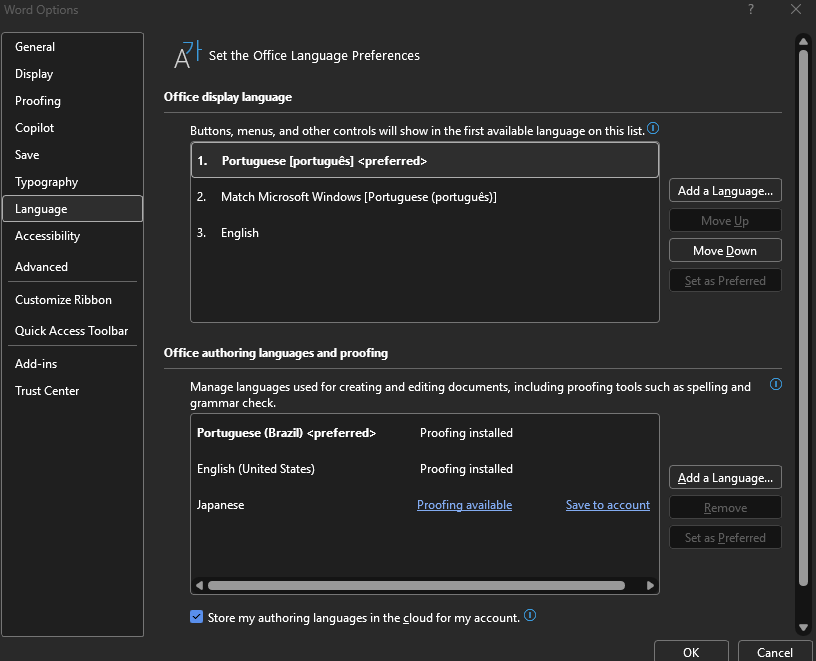Click the info icon next to cloud storage option

(x=530, y=615)
